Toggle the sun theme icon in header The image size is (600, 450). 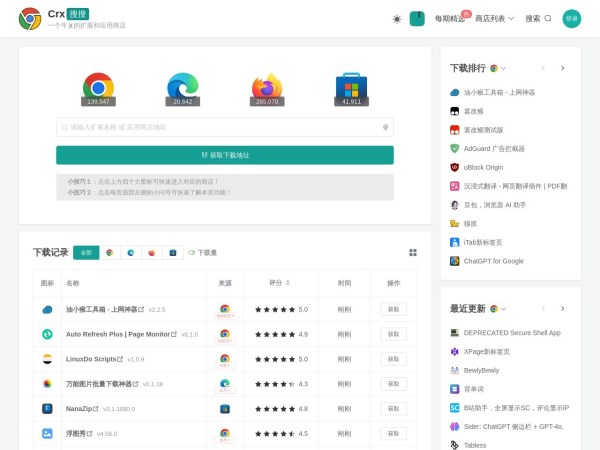pyautogui.click(x=397, y=19)
